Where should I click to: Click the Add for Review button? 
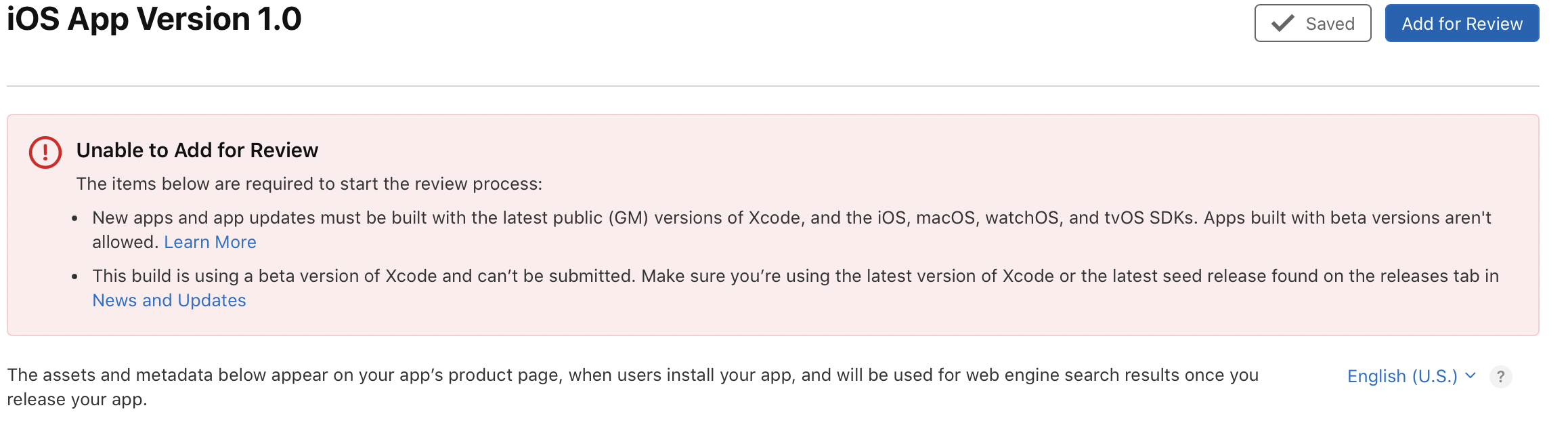pyautogui.click(x=1462, y=23)
